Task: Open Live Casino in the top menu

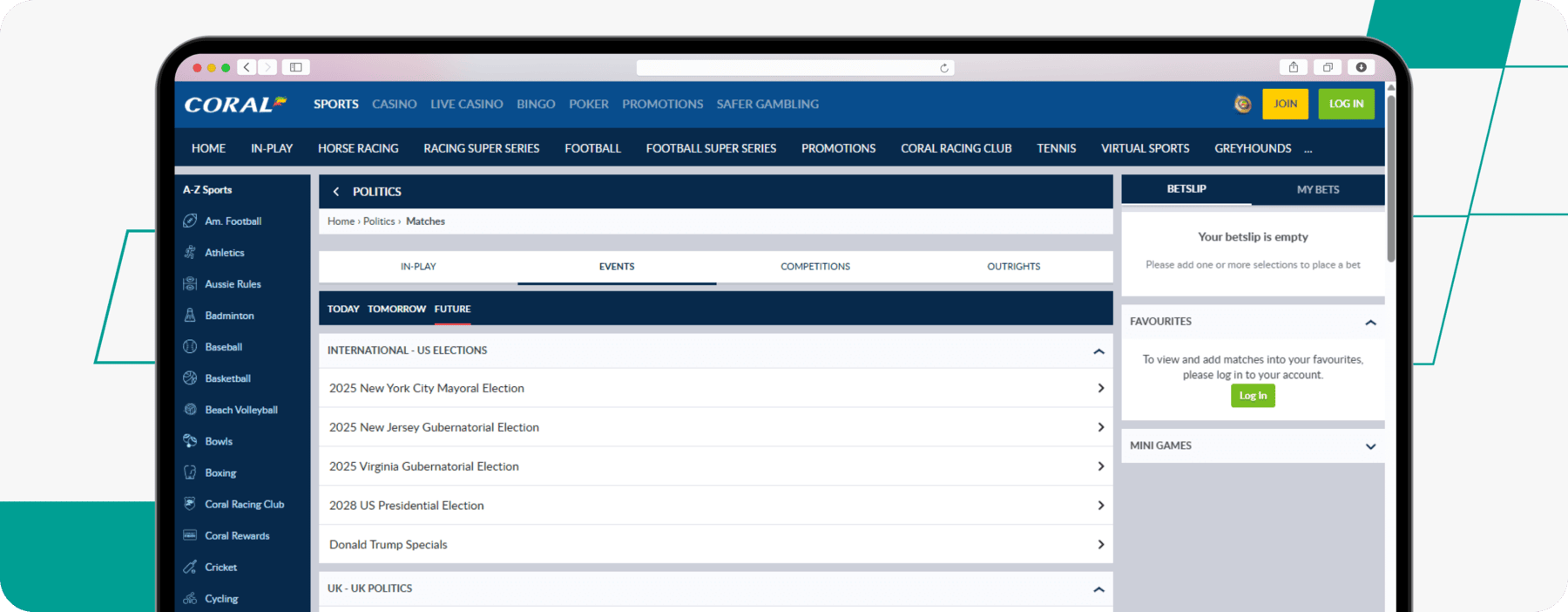Action: click(x=467, y=104)
